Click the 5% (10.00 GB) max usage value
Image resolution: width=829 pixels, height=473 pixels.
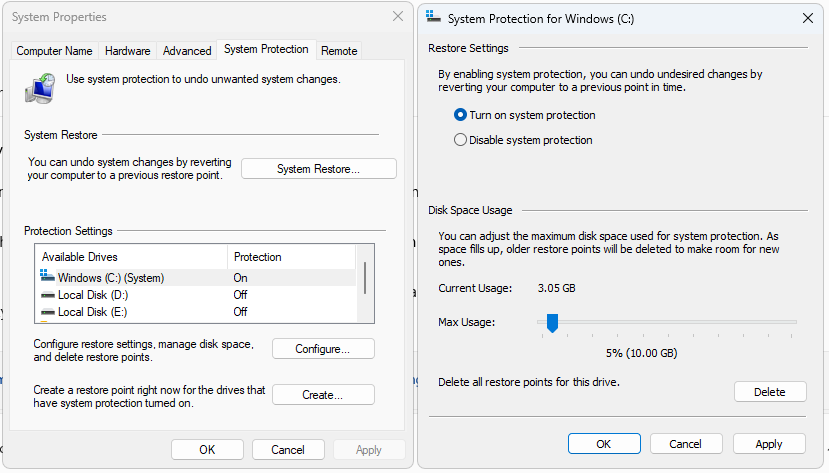click(641, 353)
